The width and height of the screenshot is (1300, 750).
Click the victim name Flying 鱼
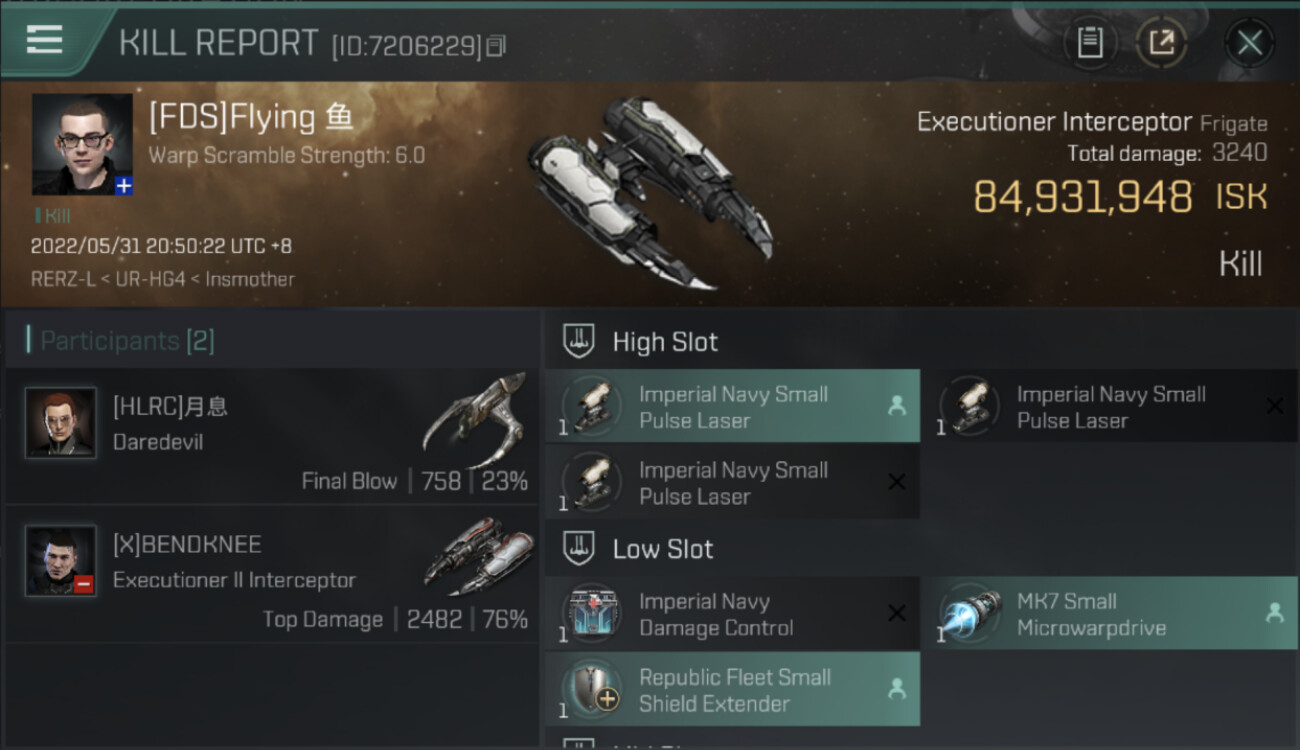click(x=251, y=118)
